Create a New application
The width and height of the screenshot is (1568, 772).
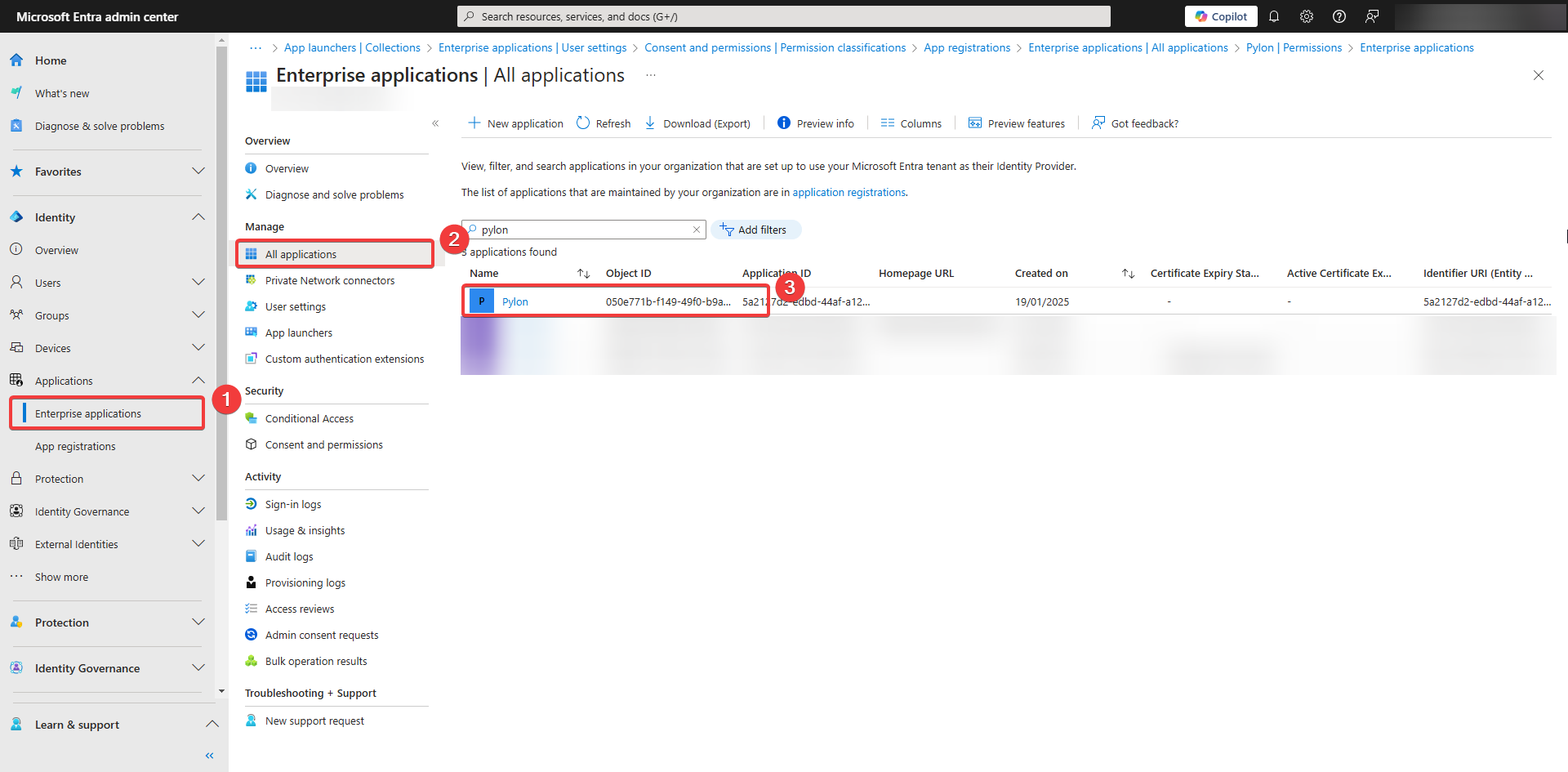click(x=514, y=123)
